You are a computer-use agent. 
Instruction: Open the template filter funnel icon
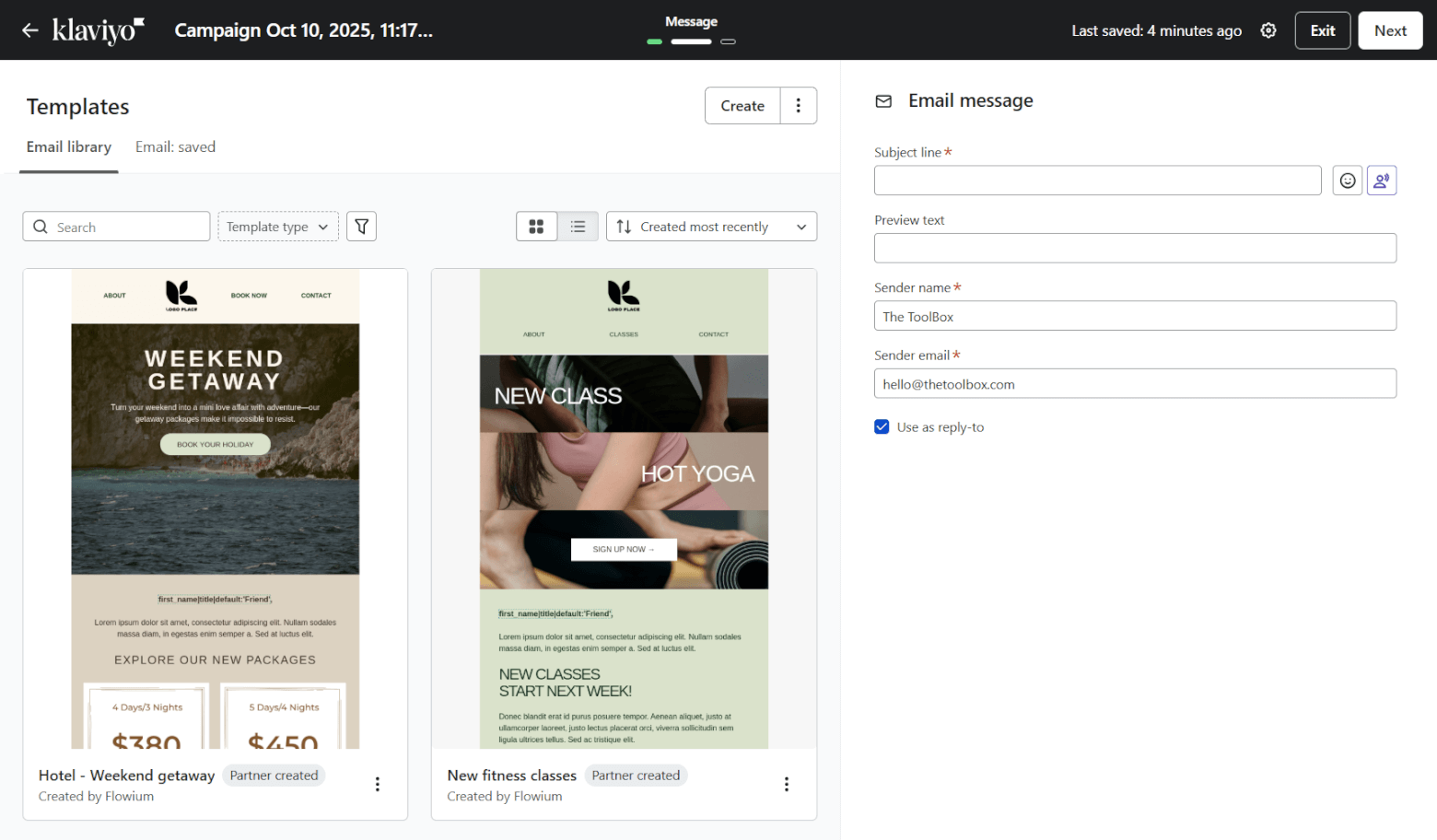coord(361,227)
